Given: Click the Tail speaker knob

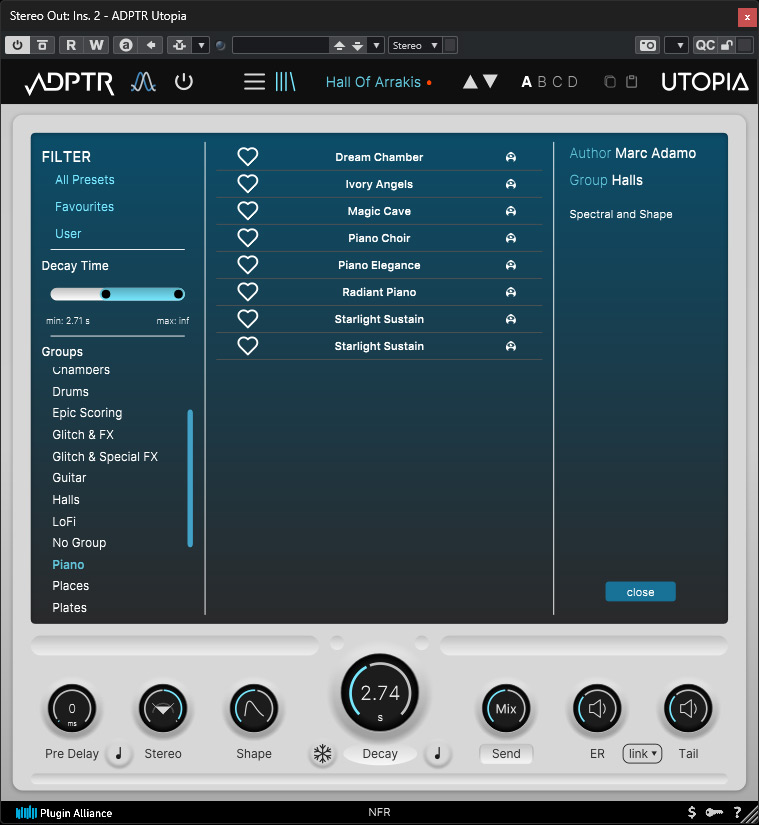Looking at the screenshot, I should (x=688, y=709).
